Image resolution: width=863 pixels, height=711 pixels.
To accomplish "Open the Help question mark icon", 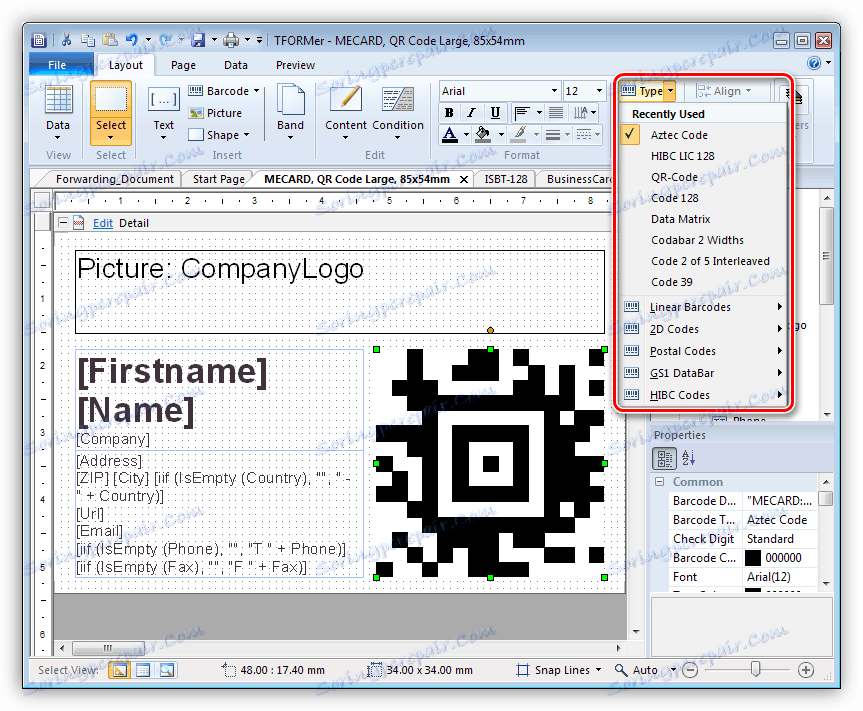I will 814,63.
